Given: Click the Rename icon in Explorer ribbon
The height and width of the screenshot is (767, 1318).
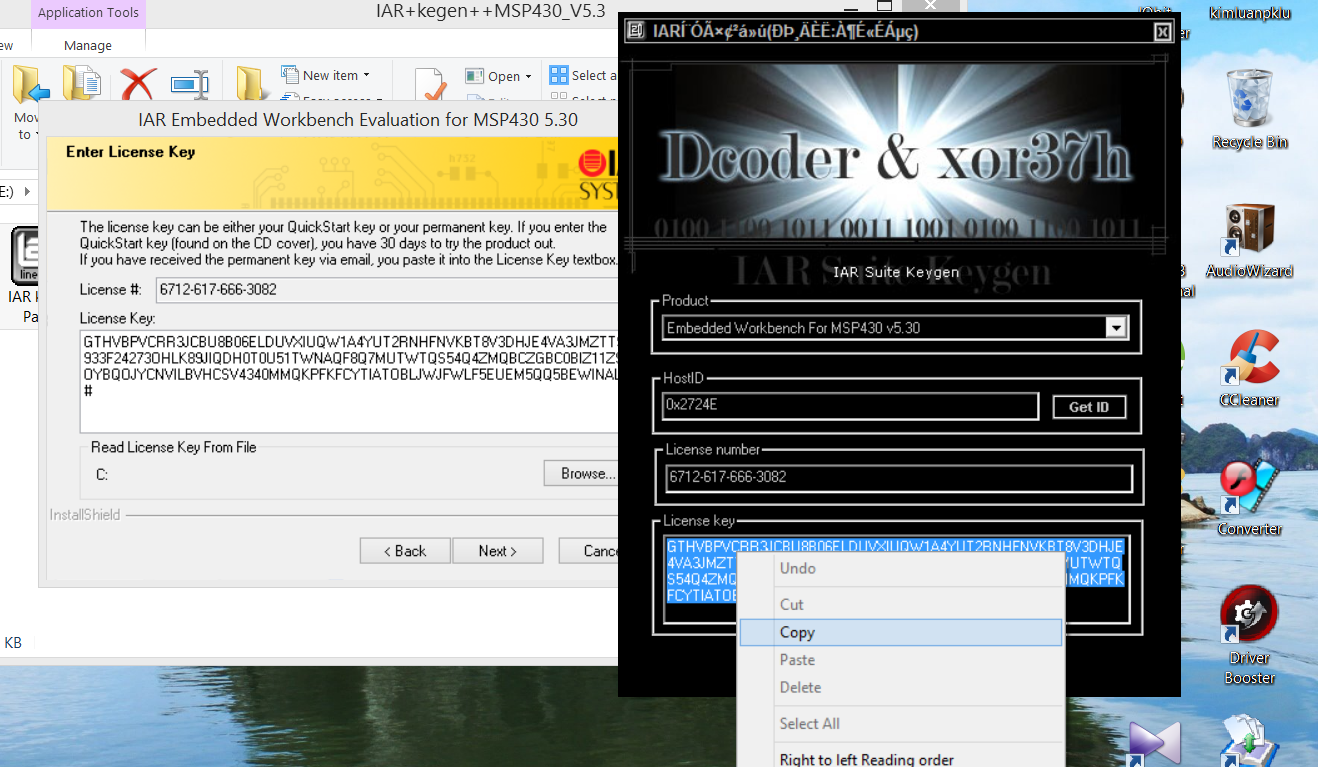Looking at the screenshot, I should pos(189,86).
